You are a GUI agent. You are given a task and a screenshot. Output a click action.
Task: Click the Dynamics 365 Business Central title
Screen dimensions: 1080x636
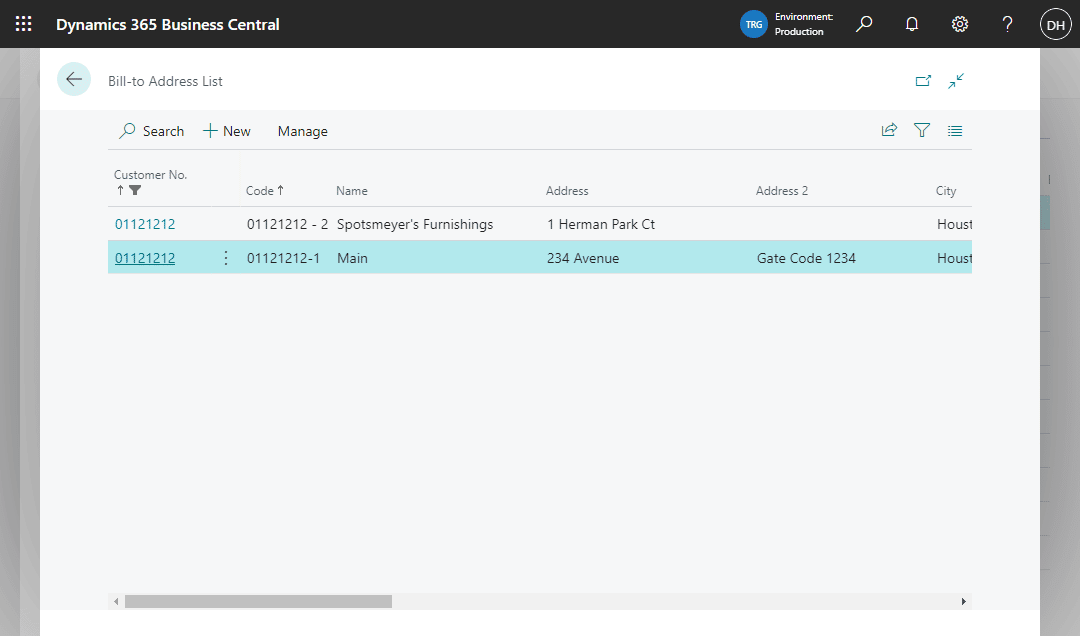[167, 24]
